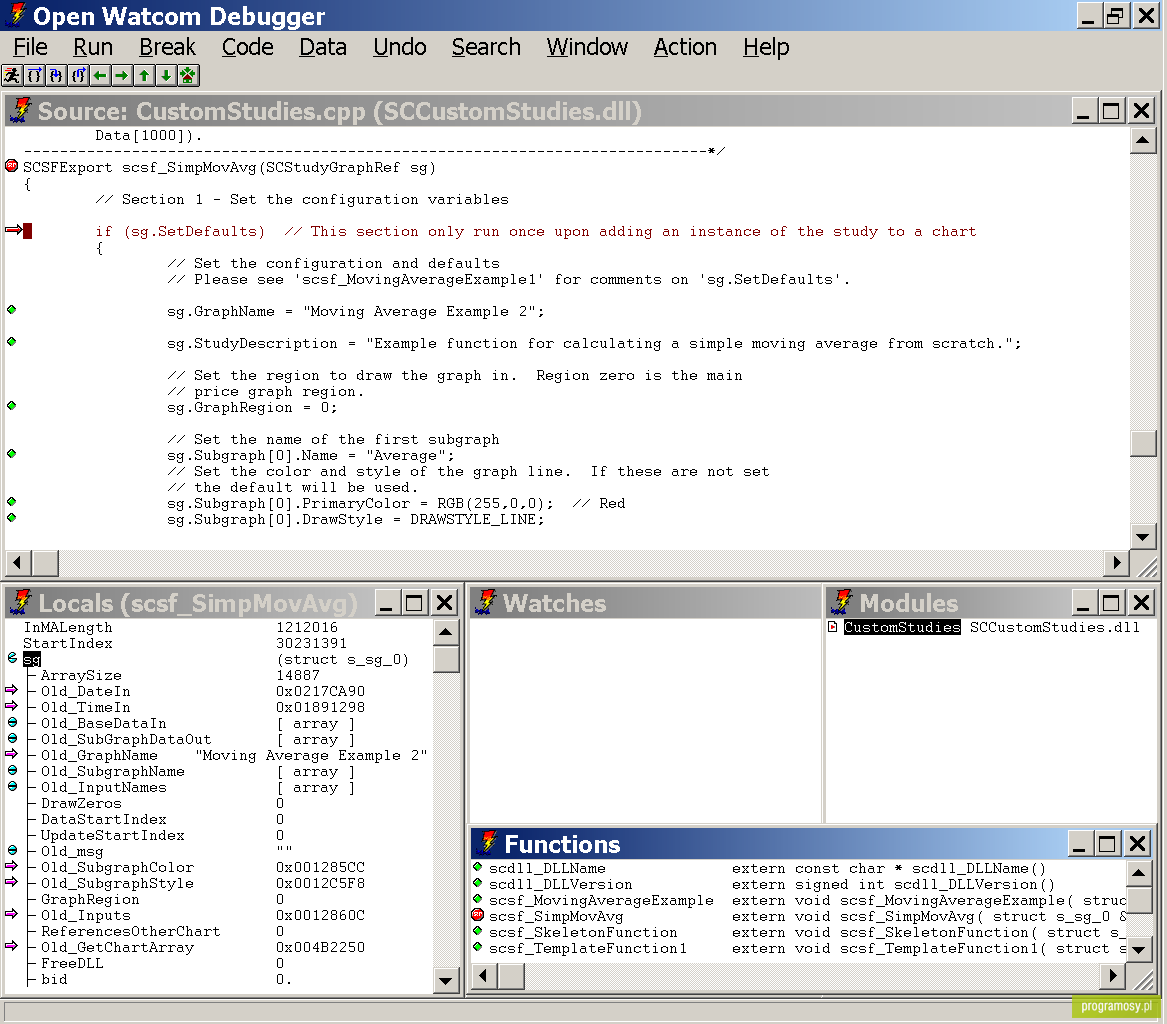This screenshot has height=1024, width=1167.
Task: Expand the Old_InputNames array
Action: point(12,786)
